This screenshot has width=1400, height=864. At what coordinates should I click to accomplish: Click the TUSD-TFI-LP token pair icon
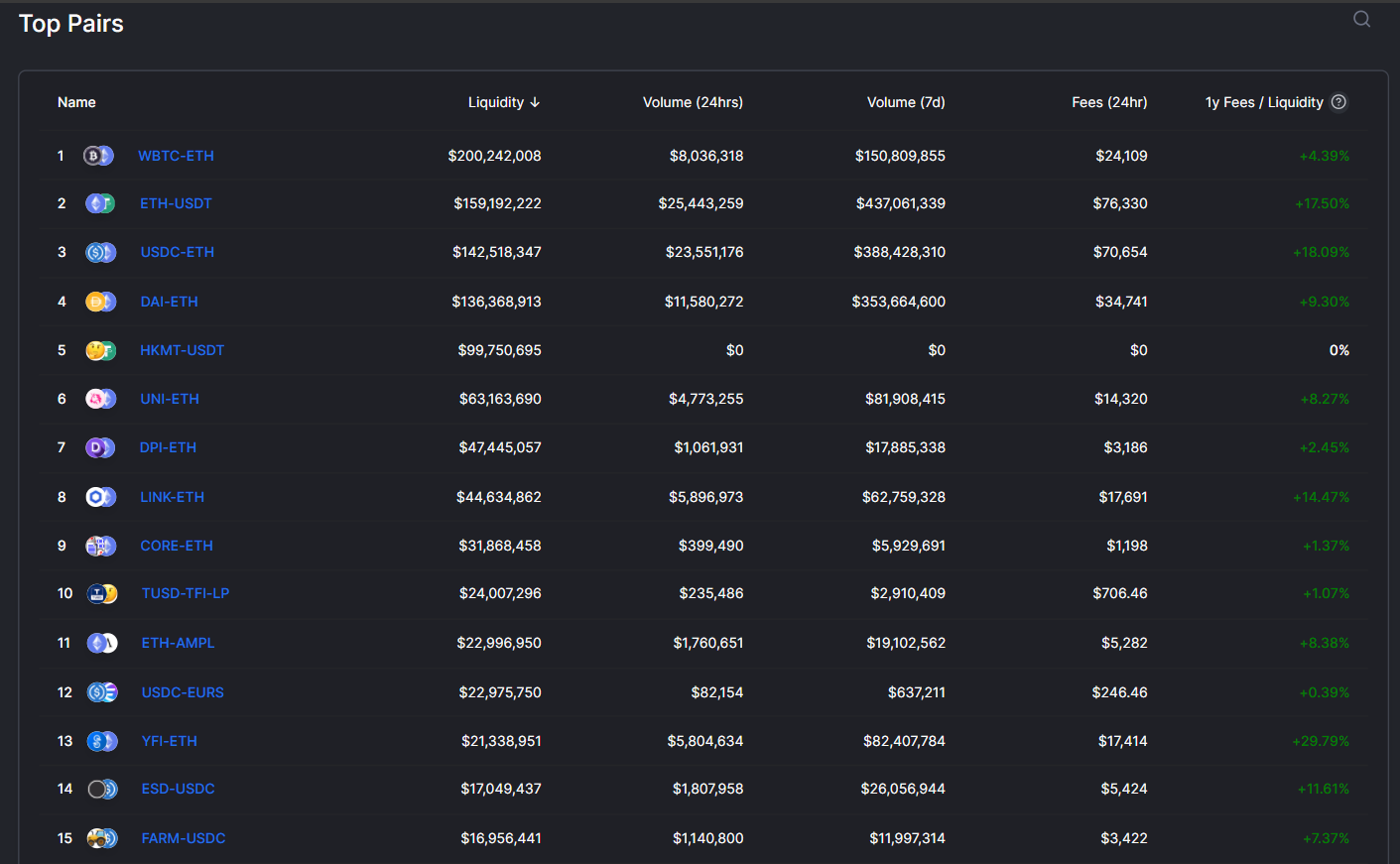102,593
